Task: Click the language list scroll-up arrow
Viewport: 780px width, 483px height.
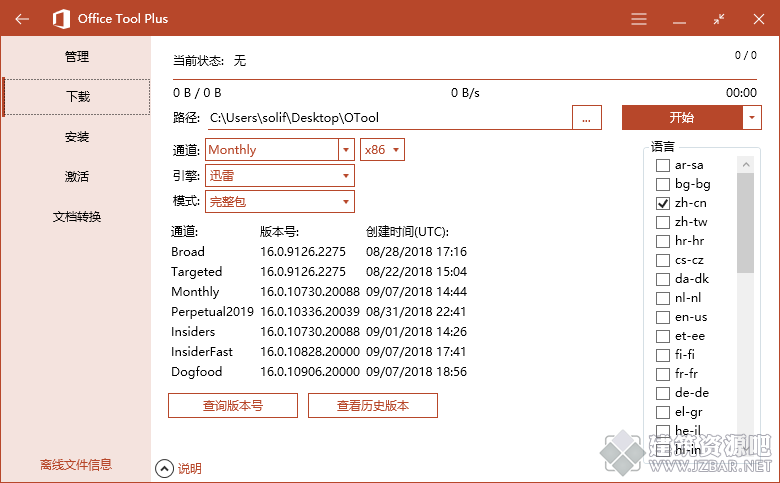Action: click(x=745, y=165)
